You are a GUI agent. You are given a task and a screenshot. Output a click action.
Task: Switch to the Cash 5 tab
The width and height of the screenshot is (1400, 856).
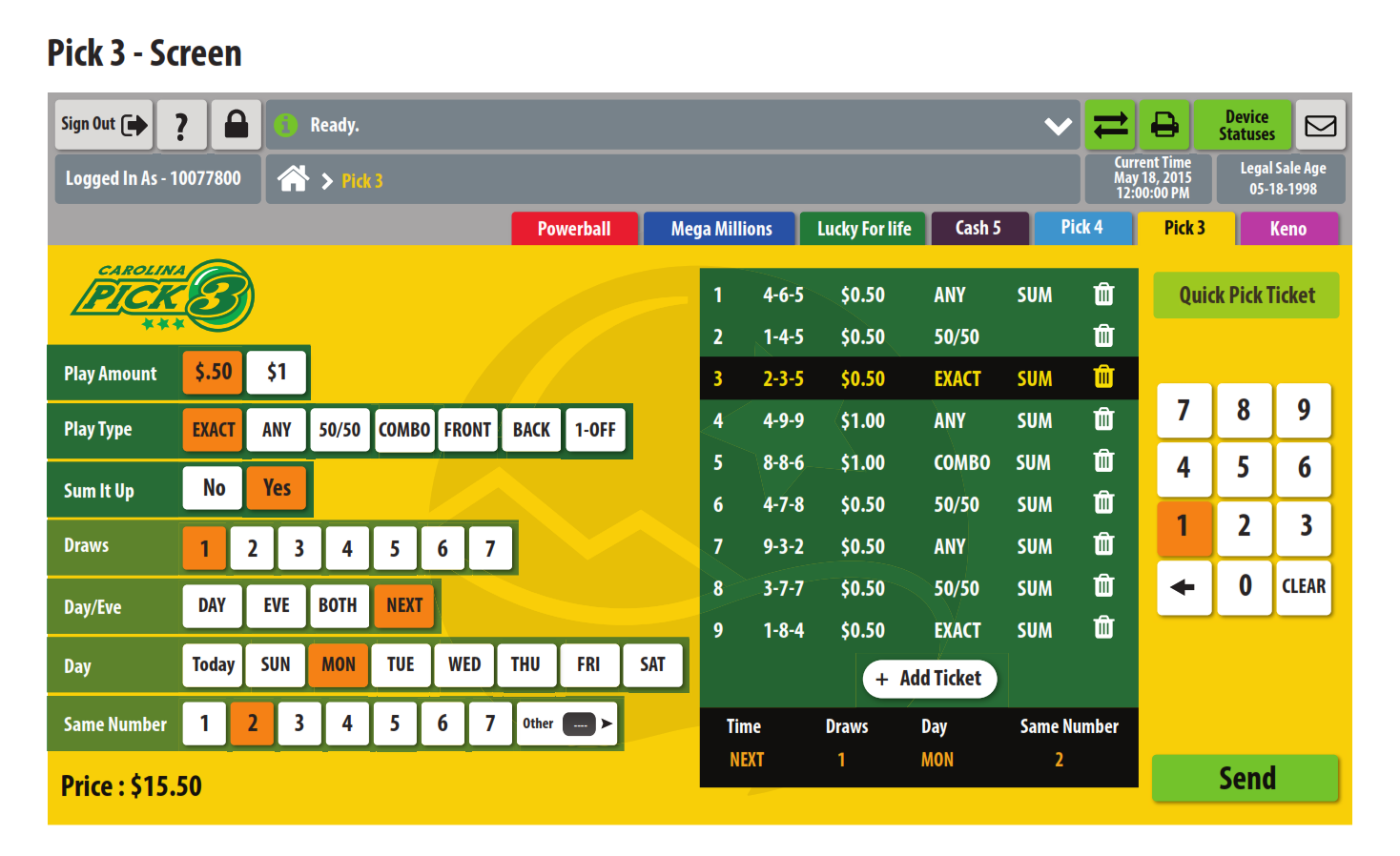(979, 228)
